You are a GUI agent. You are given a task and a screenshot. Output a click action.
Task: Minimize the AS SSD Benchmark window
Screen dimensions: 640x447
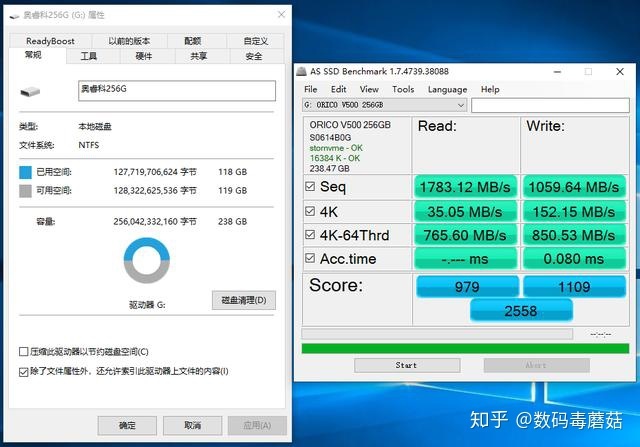point(557,72)
